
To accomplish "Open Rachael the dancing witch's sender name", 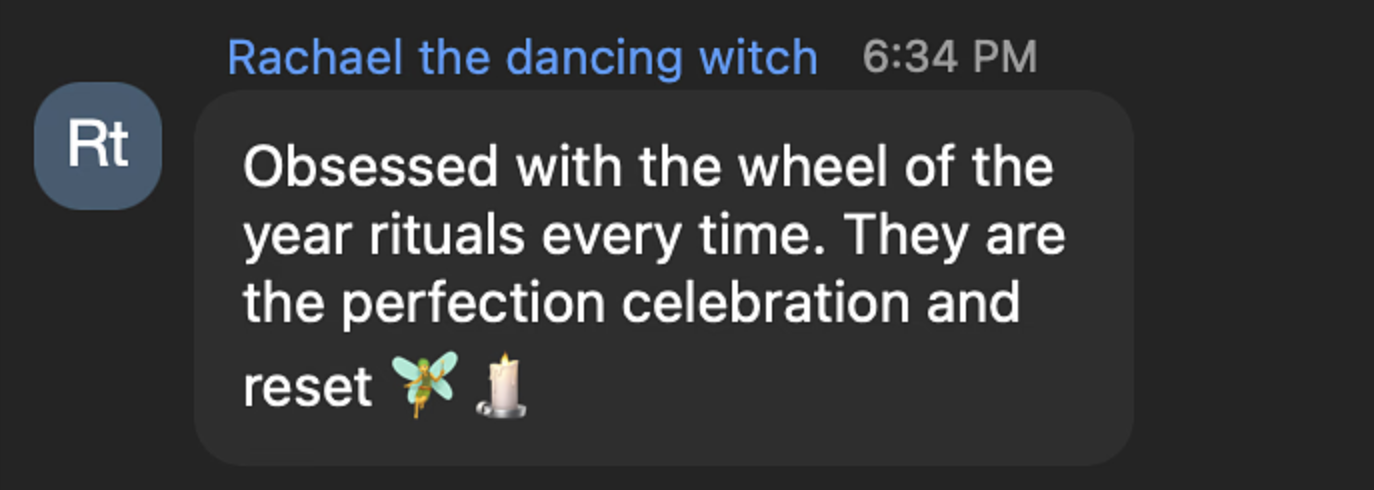I will click(x=522, y=58).
